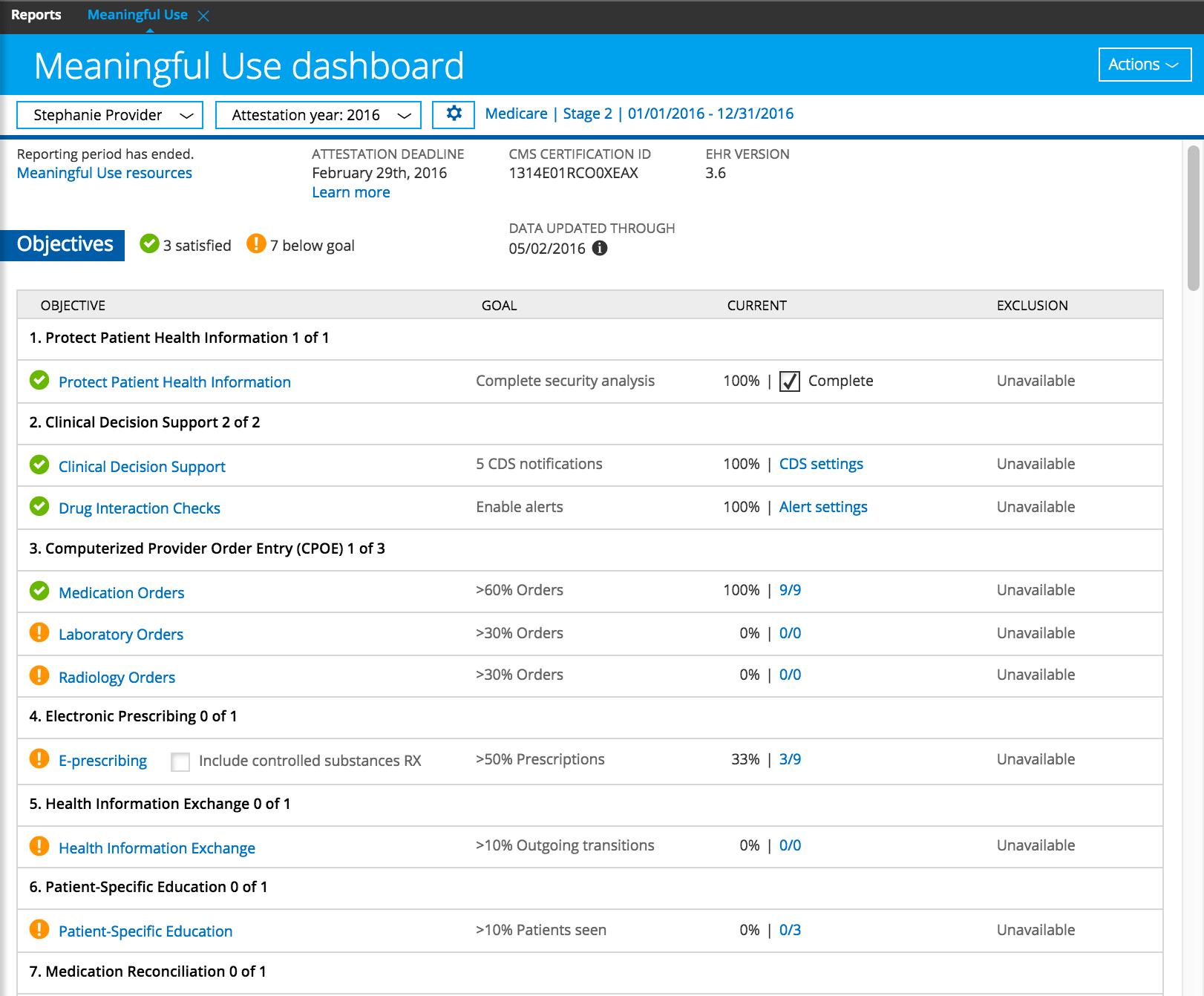
Task: Click green check icon beside Medication Orders
Action: click(x=39, y=592)
